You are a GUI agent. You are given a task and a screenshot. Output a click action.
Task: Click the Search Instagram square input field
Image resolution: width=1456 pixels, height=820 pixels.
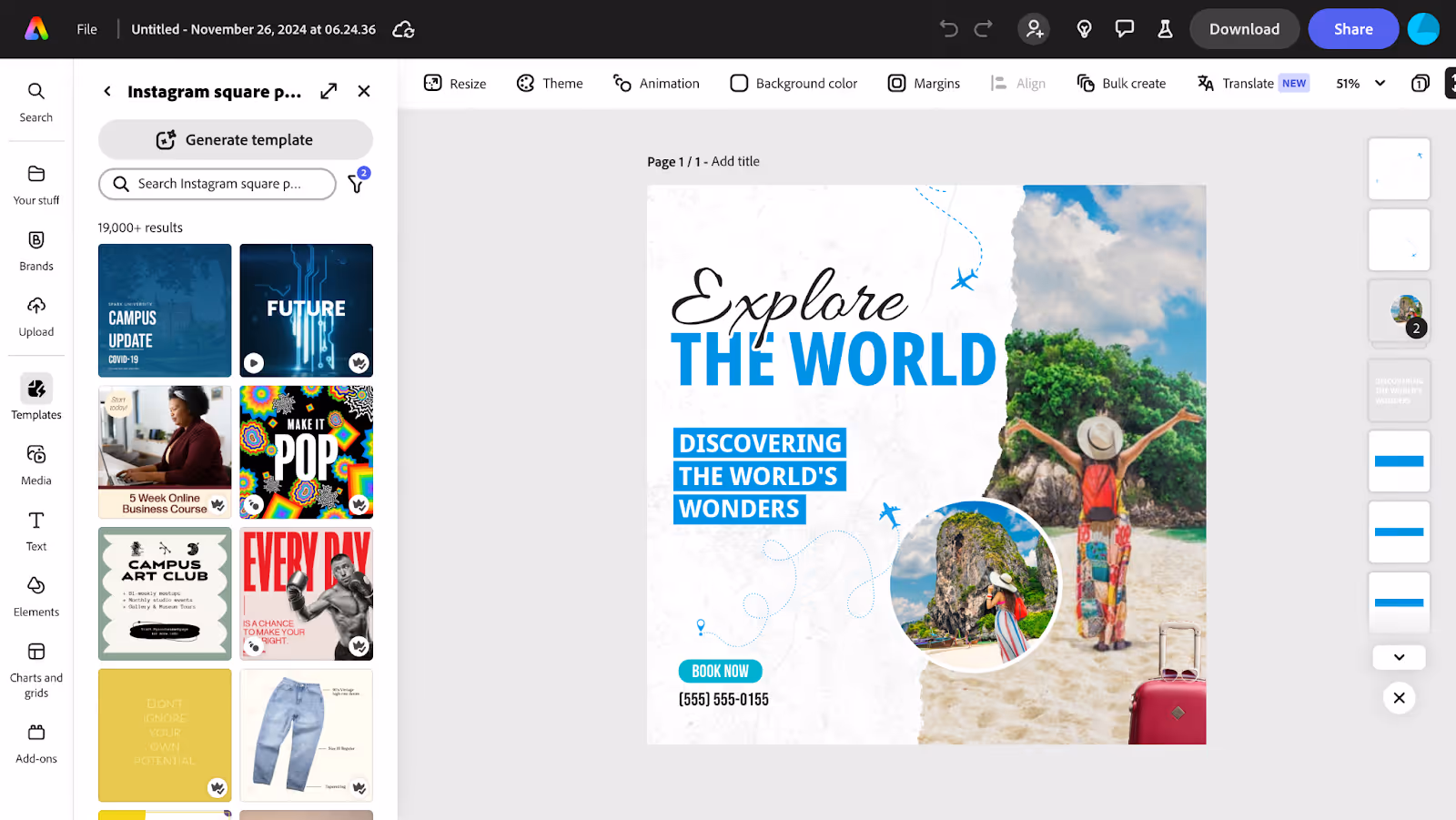point(217,184)
